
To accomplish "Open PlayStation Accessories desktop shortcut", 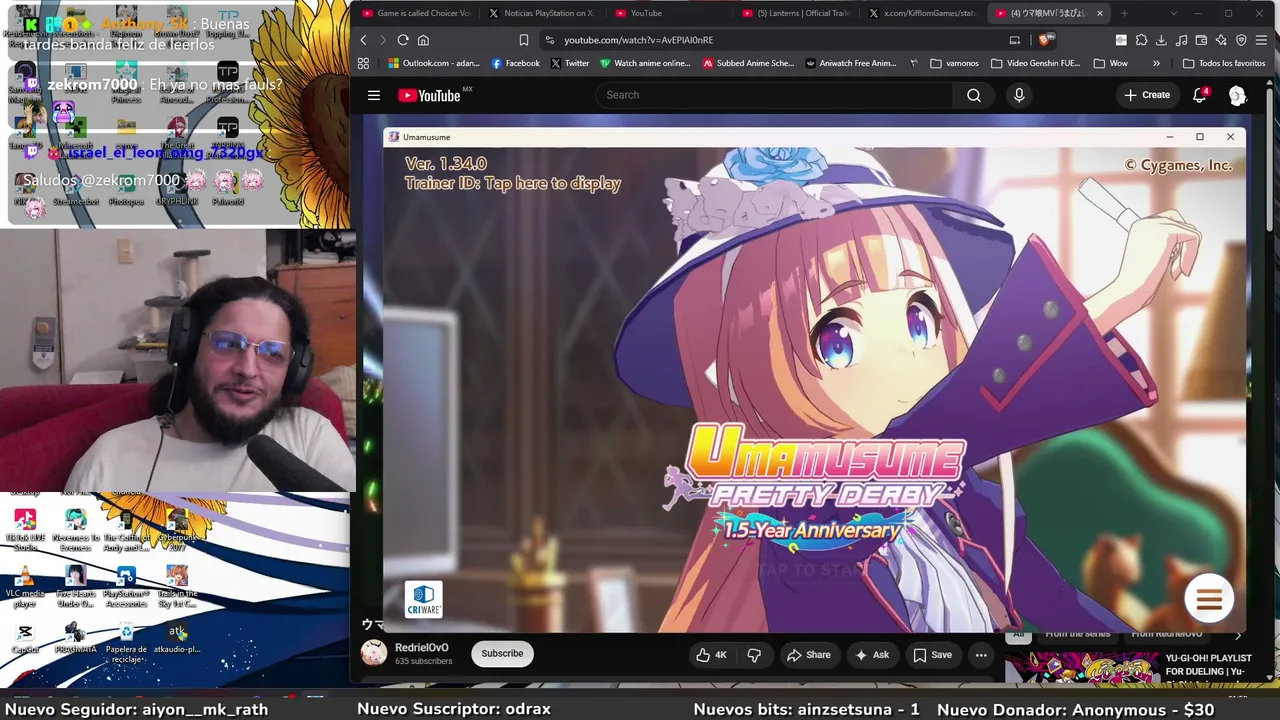I will tap(126, 587).
